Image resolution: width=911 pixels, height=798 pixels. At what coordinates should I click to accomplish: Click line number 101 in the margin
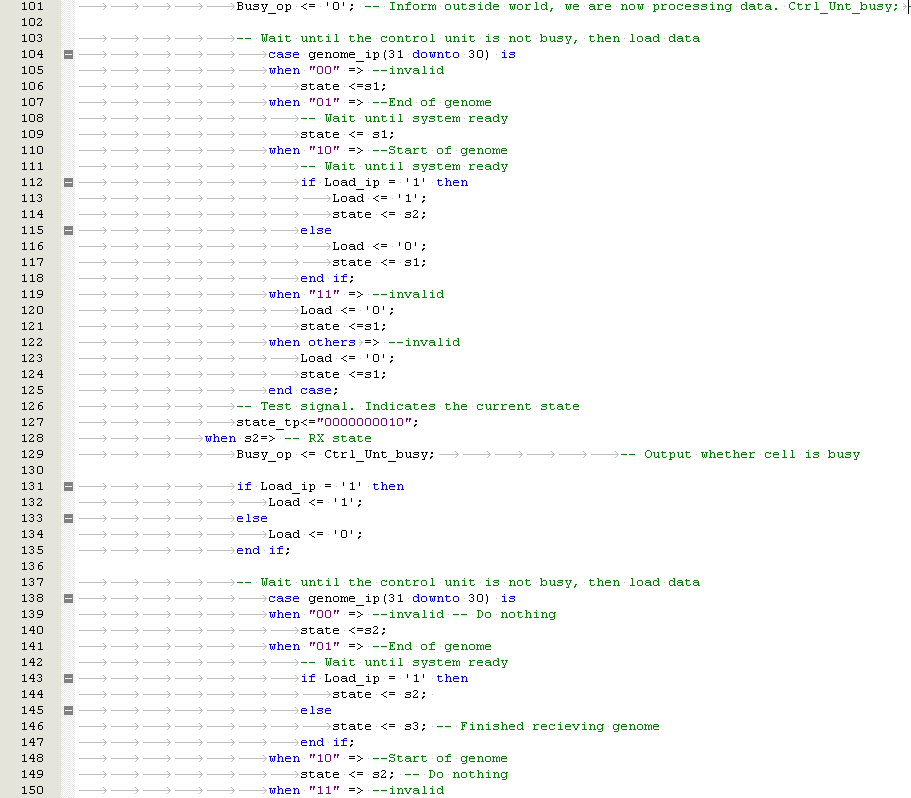tap(31, 6)
